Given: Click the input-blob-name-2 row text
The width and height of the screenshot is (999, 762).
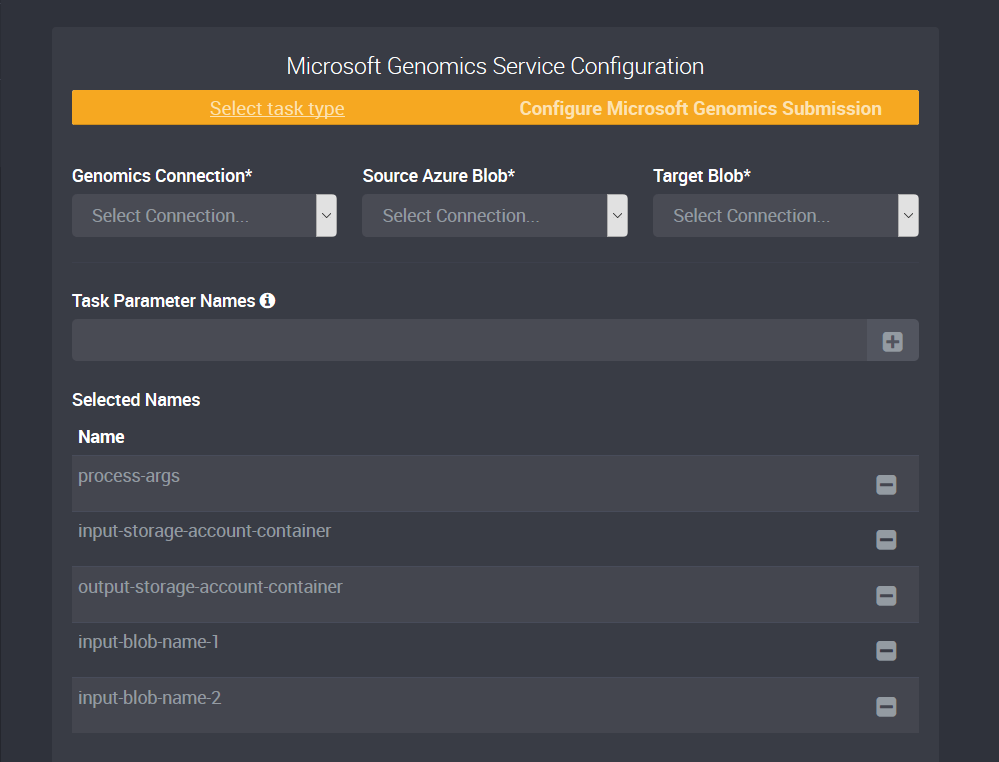Looking at the screenshot, I should pos(150,698).
